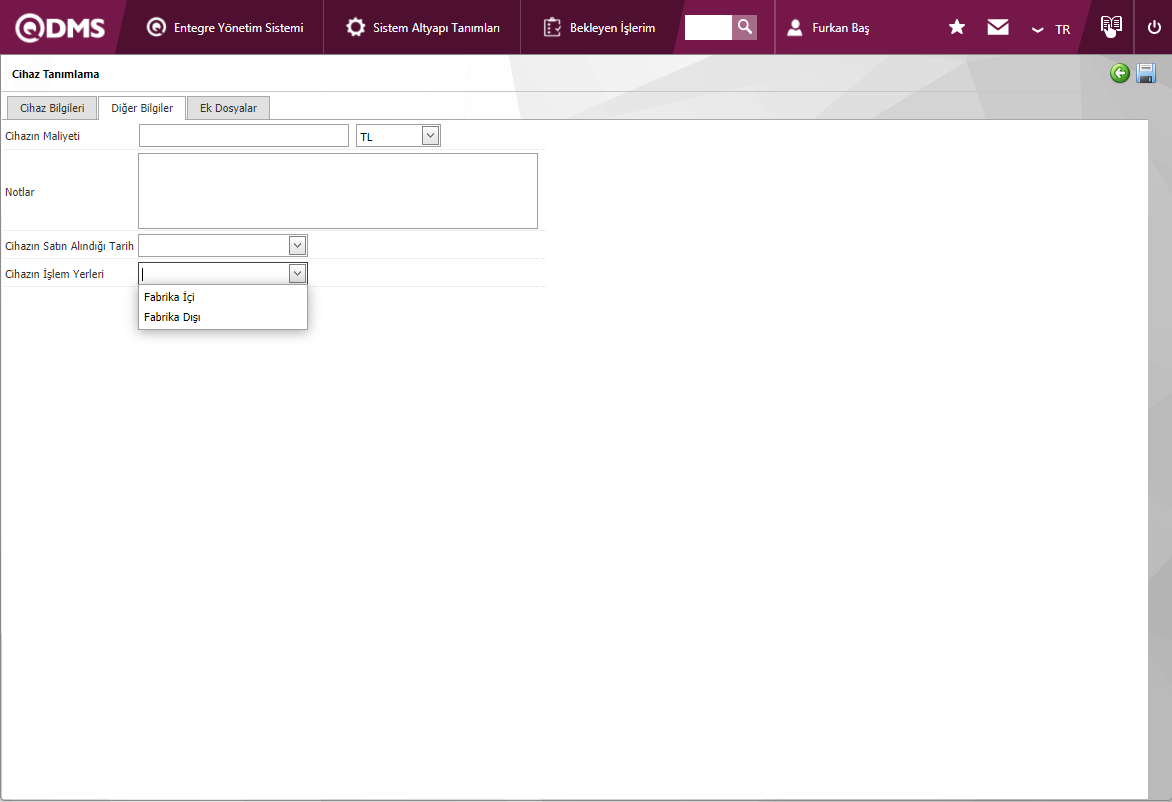Screen dimensions: 1172x802
Task: Open favorites star icon in header
Action: coord(957,28)
